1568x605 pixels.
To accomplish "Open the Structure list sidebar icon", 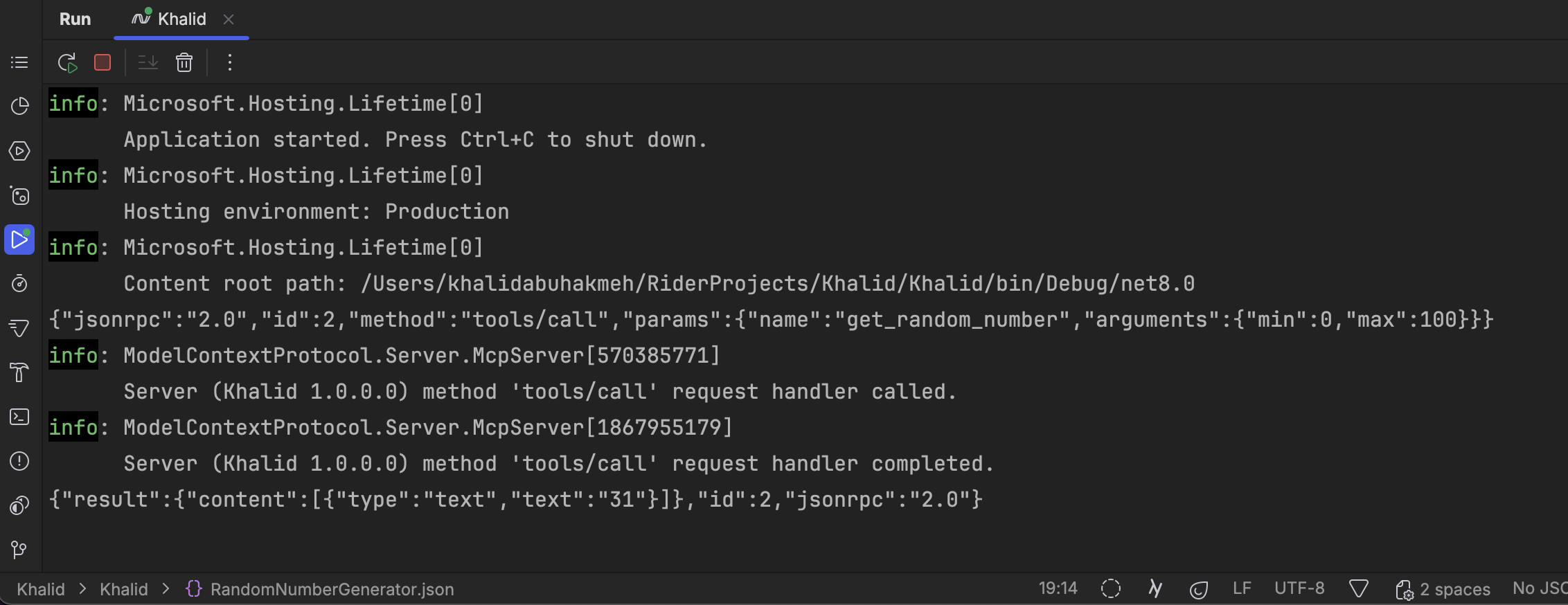I will pyautogui.click(x=19, y=63).
